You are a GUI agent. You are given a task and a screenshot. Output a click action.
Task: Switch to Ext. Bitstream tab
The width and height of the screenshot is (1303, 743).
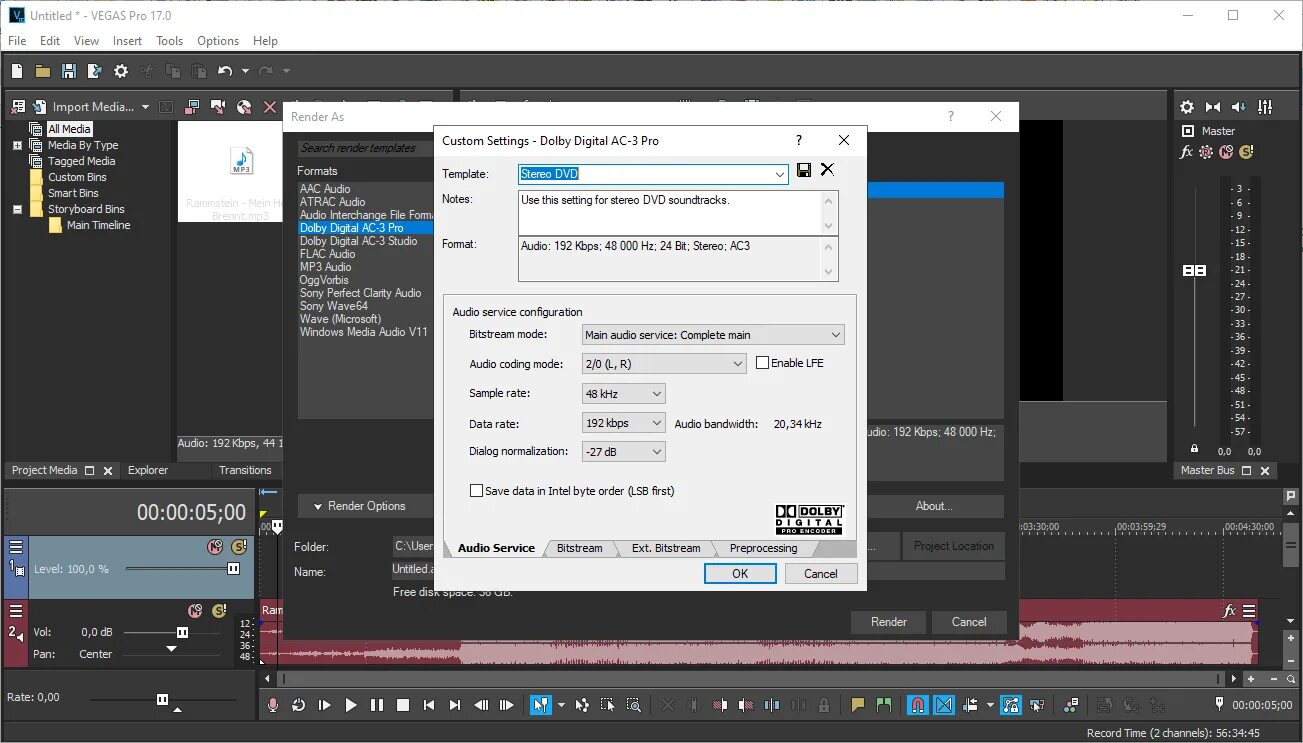pyautogui.click(x=666, y=548)
